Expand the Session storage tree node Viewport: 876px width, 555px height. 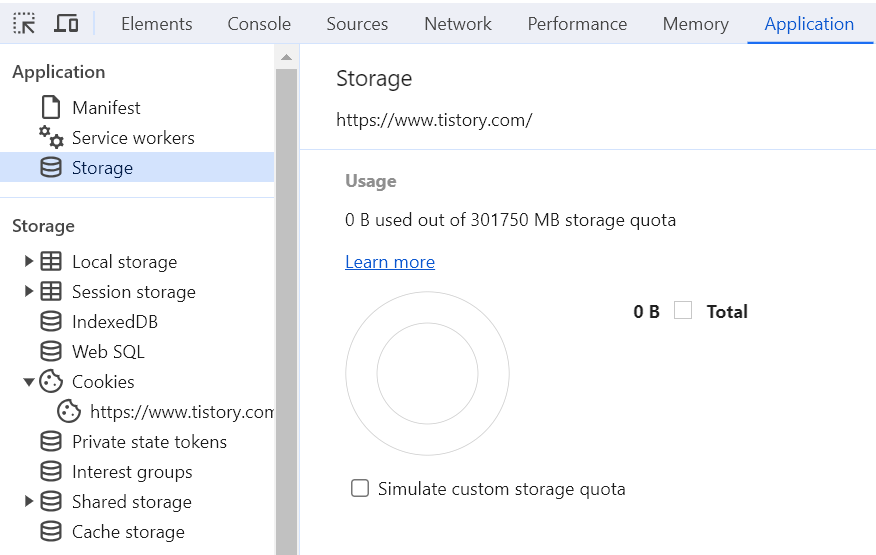[29, 292]
